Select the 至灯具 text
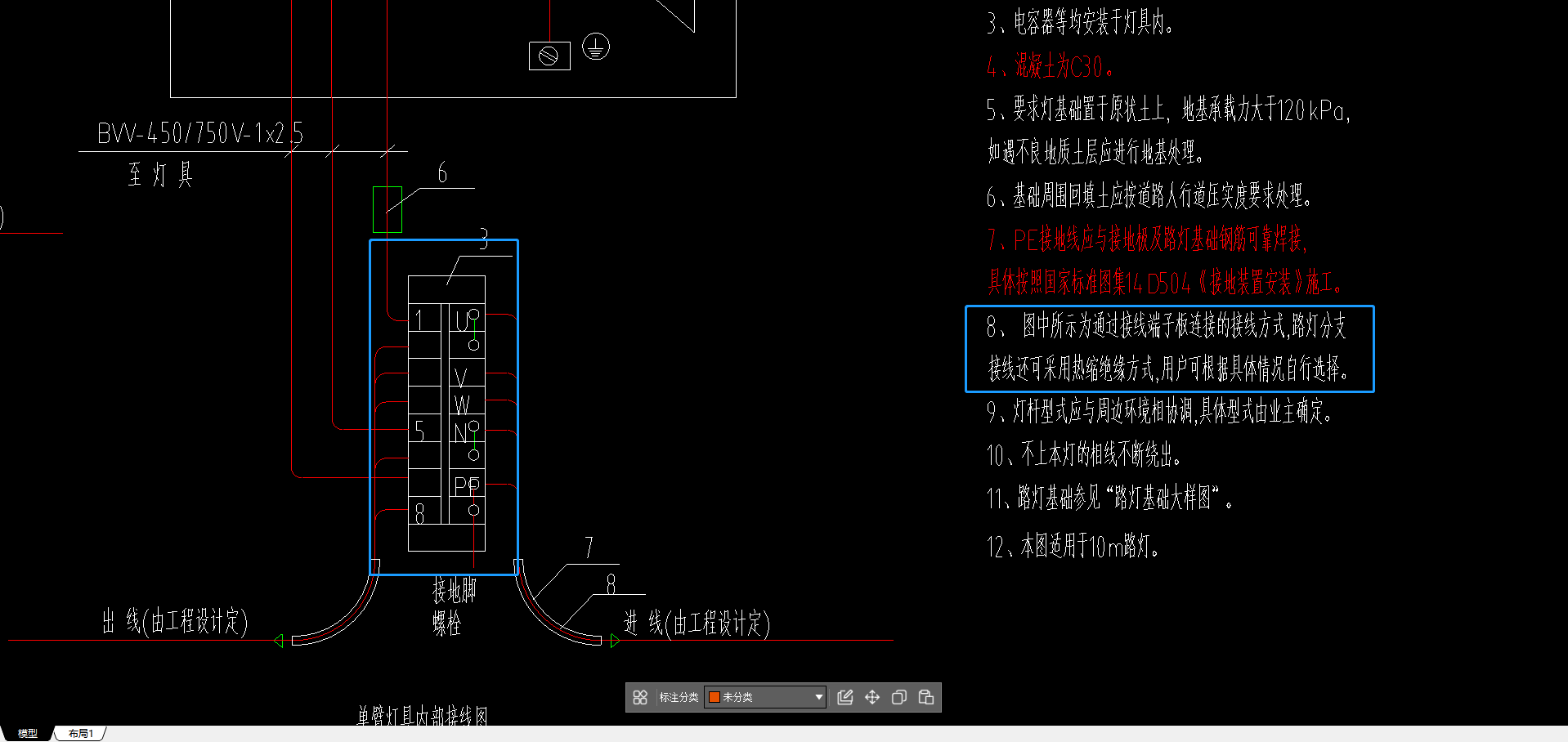Viewport: 1568px width, 742px height. [160, 174]
